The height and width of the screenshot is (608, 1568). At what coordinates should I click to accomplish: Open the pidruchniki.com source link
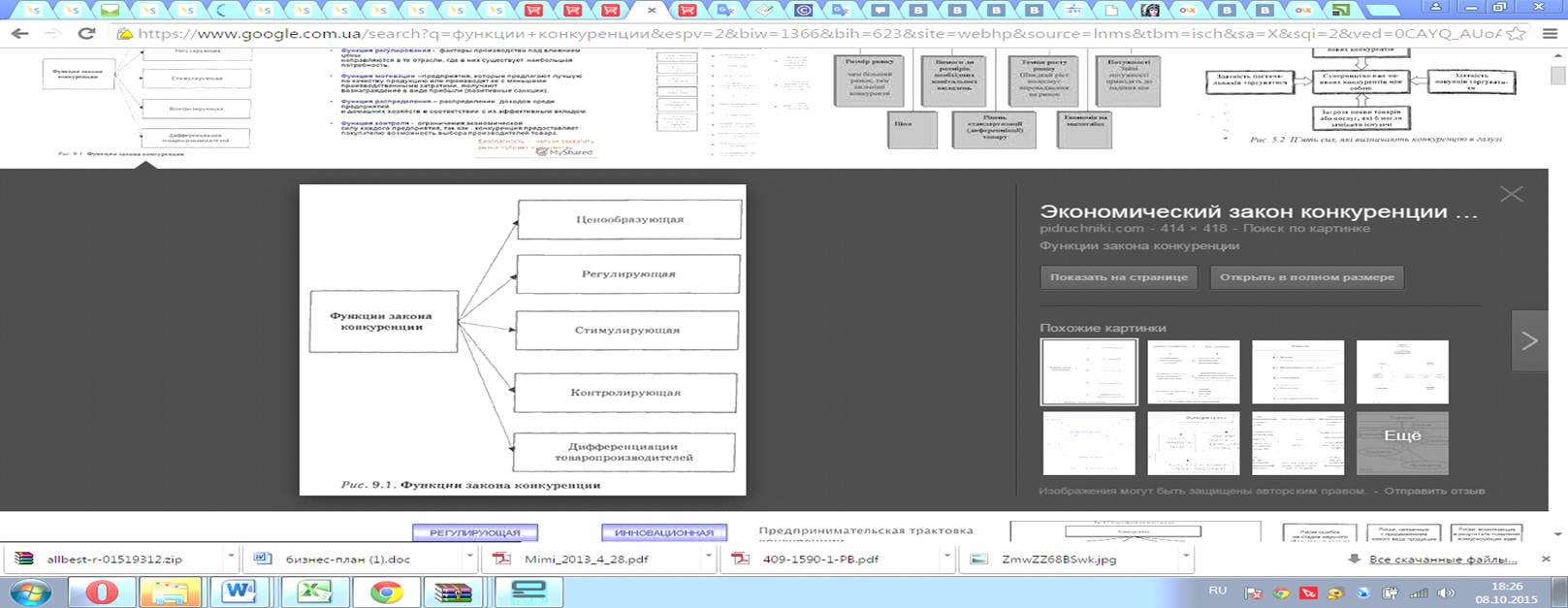(1091, 229)
